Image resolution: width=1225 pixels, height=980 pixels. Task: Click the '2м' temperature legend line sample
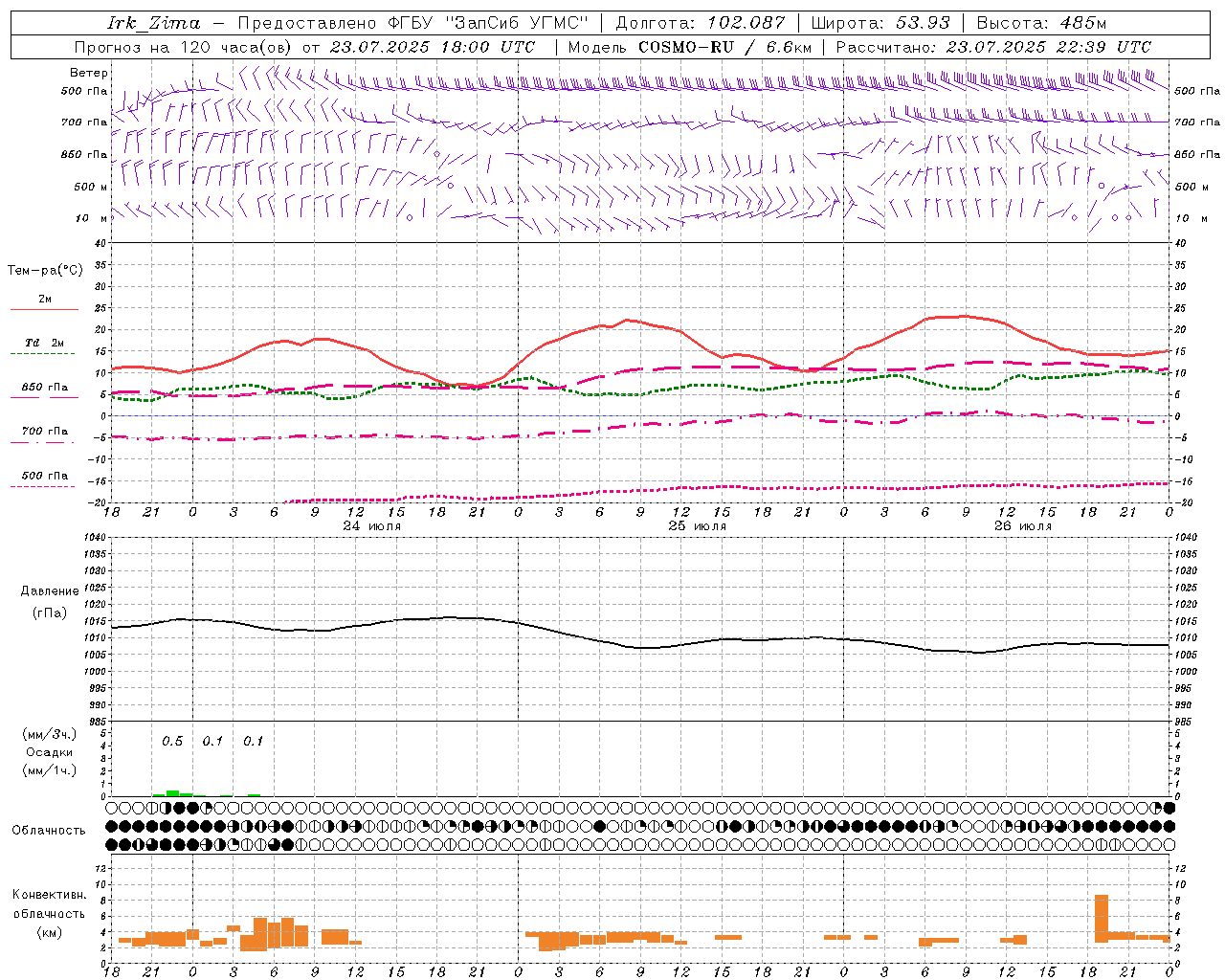(x=44, y=309)
